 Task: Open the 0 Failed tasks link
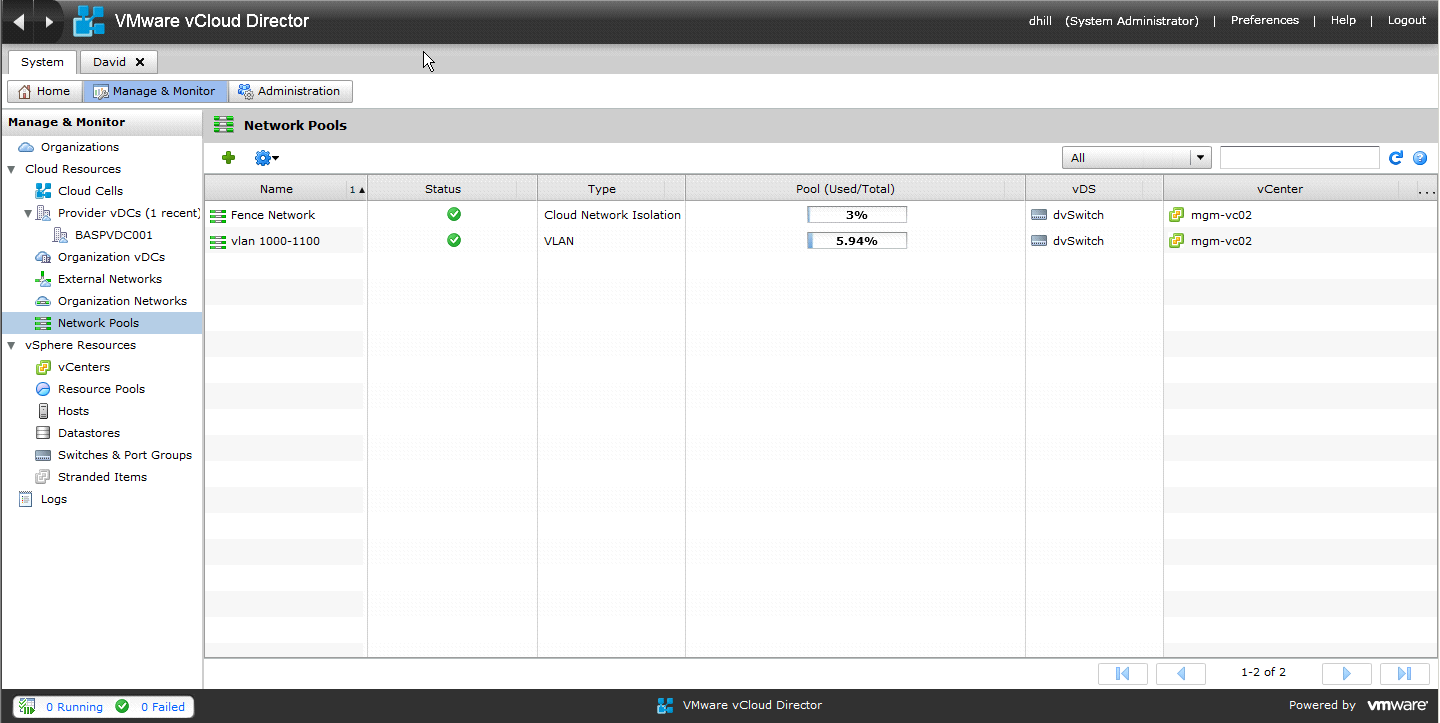click(162, 707)
